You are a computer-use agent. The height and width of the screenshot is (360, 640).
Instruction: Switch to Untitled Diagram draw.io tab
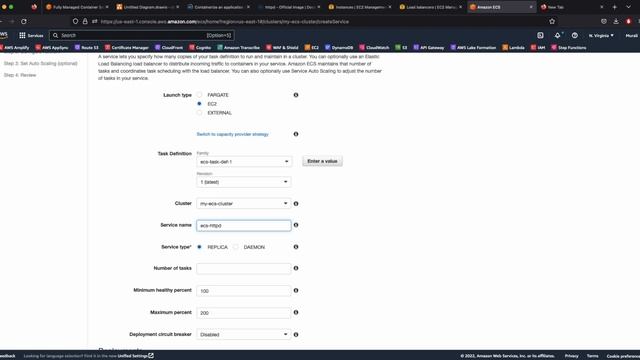[x=148, y=7]
